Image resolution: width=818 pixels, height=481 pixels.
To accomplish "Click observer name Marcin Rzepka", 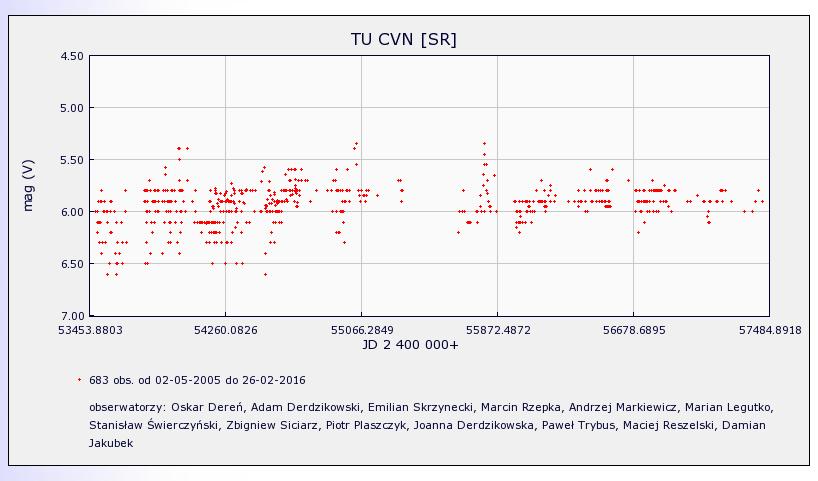I will point(520,407).
